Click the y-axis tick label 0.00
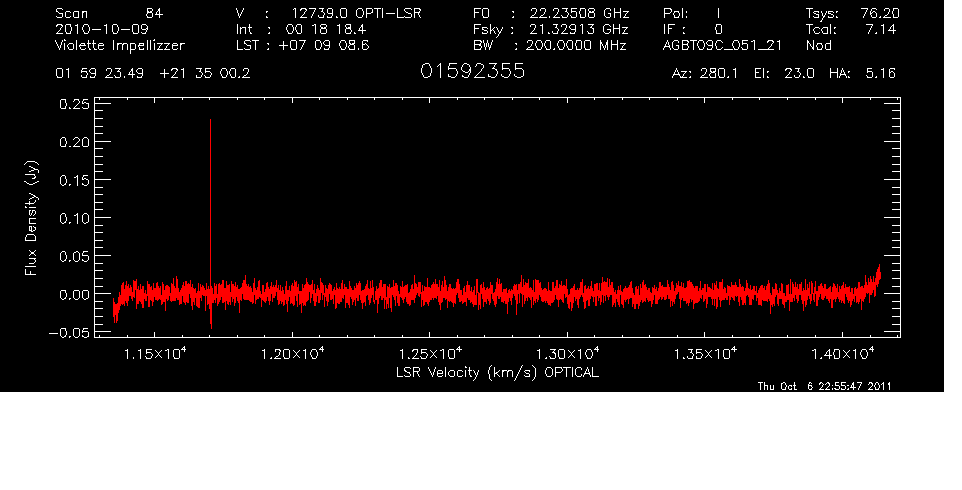The height and width of the screenshot is (490, 962). (74, 294)
